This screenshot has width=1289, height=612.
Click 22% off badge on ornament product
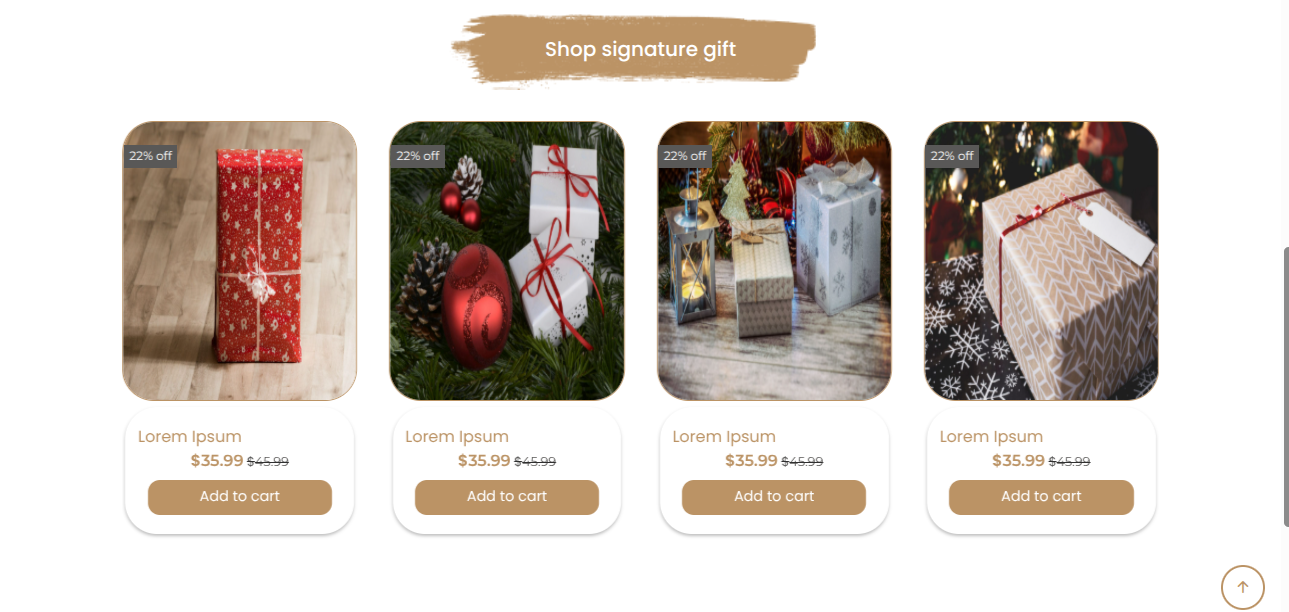[x=418, y=156]
